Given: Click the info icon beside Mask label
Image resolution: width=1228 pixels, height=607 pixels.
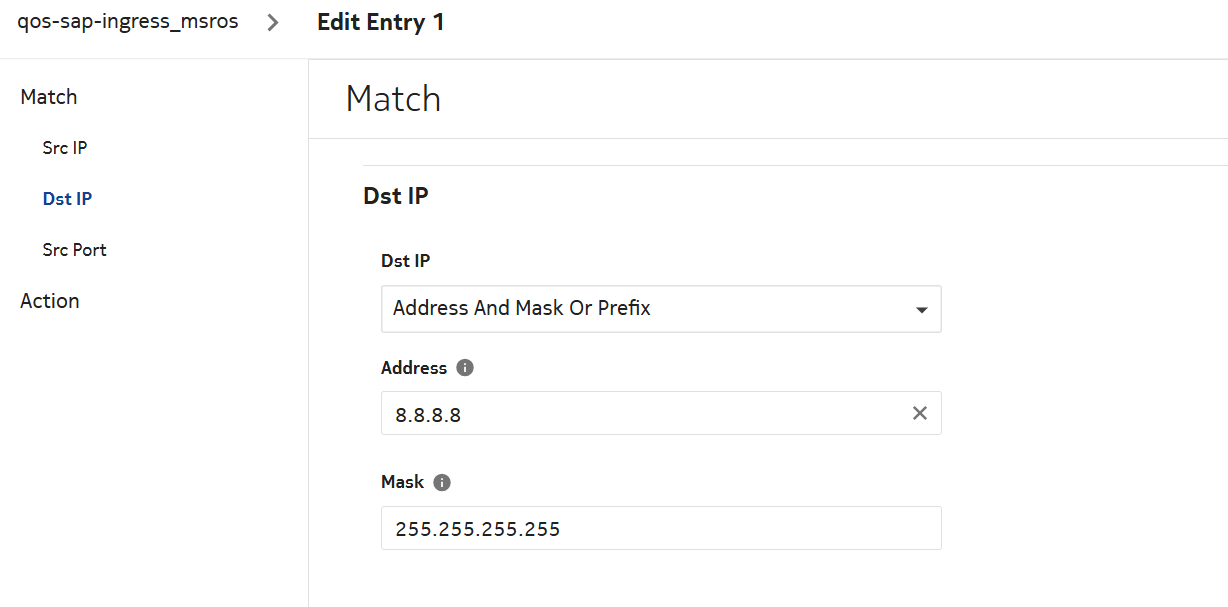Looking at the screenshot, I should point(442,482).
